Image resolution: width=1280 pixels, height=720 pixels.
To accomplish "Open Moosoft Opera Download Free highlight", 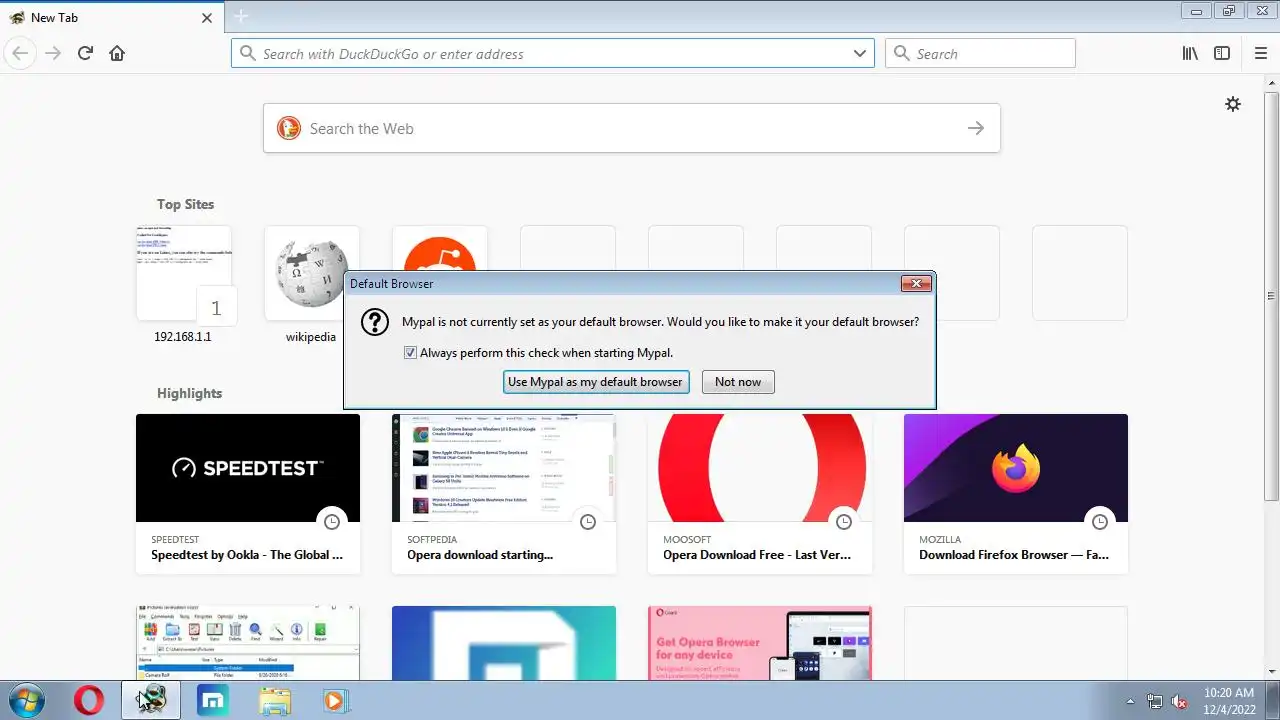I will point(760,494).
